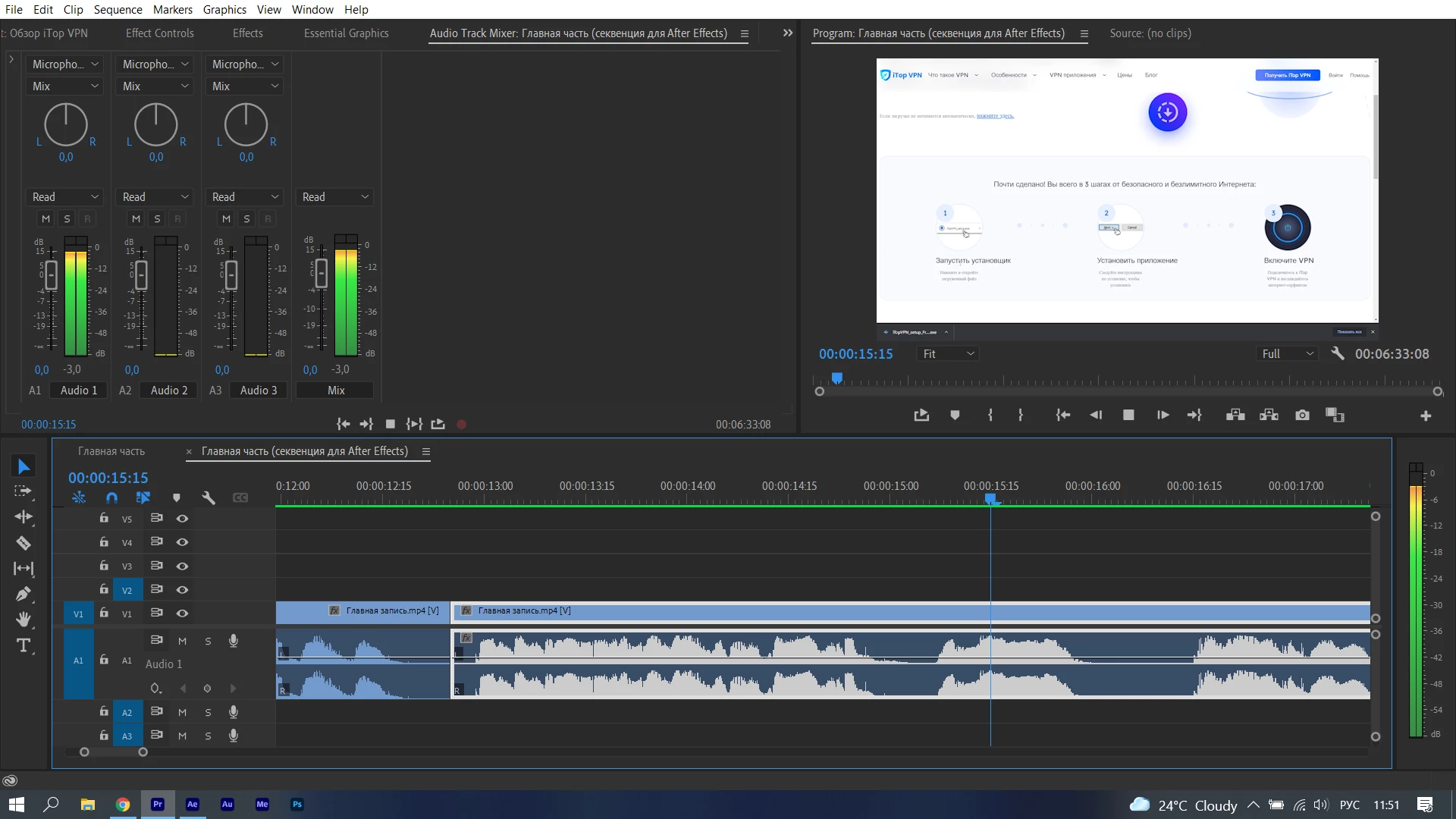Image resolution: width=1456 pixels, height=819 pixels.
Task: Select the Track Select Forward tool
Action: (x=24, y=491)
